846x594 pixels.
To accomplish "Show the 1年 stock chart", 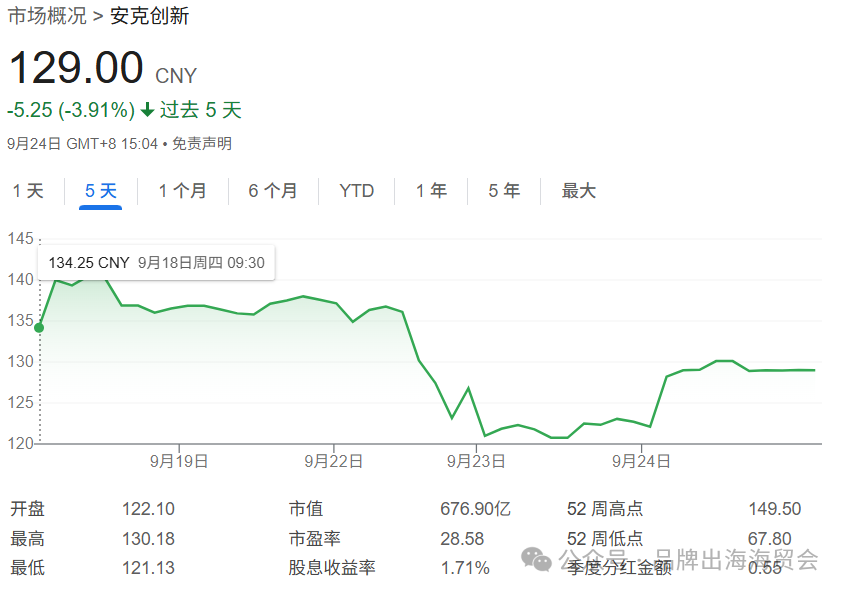I will coord(430,190).
